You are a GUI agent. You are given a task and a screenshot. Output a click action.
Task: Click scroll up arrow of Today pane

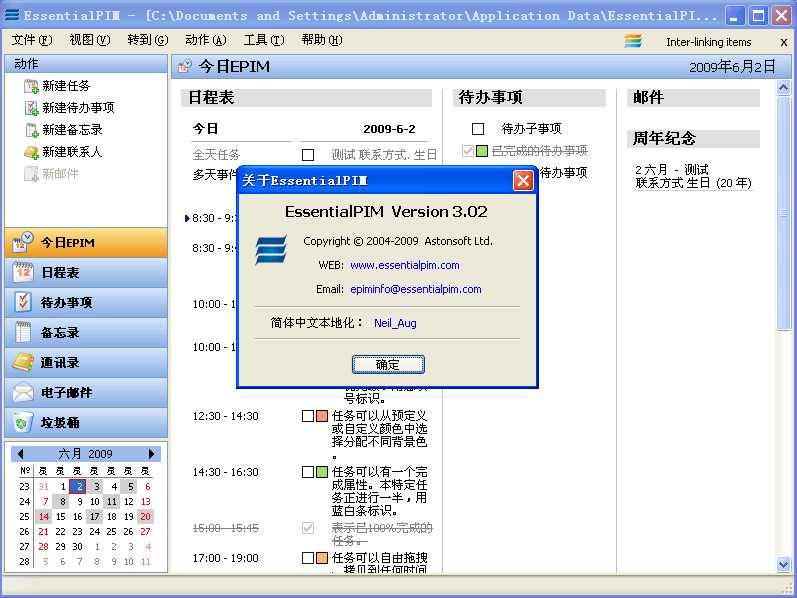click(783, 87)
